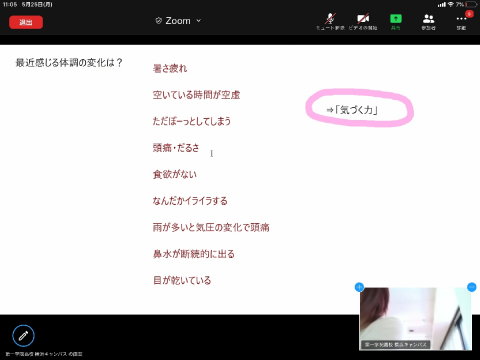This screenshot has width=480, height=360.
Task: Open the pencil annotation tool
Action: click(x=23, y=336)
